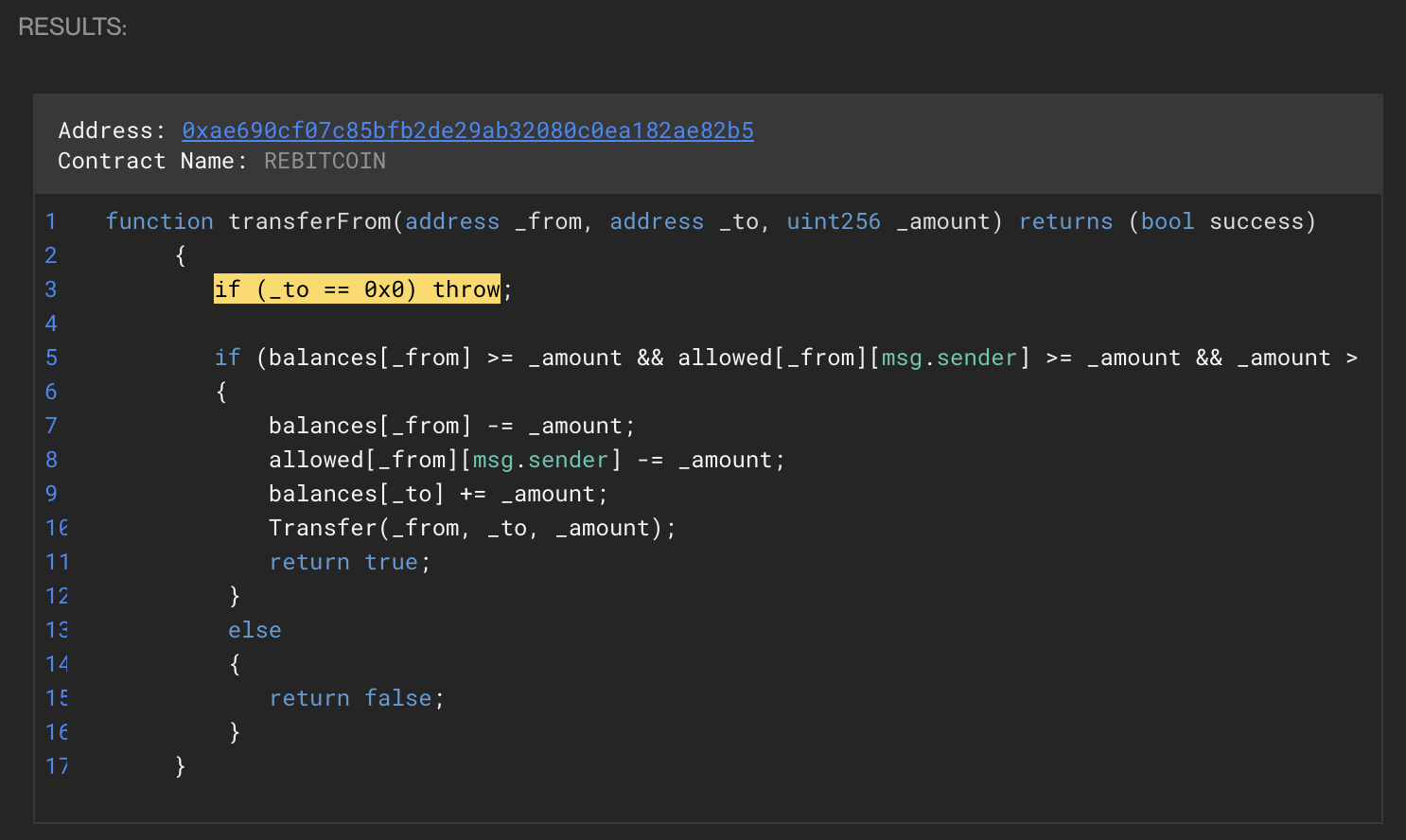Select the balances[_to] += _amount statement
The image size is (1406, 840).
438,494
